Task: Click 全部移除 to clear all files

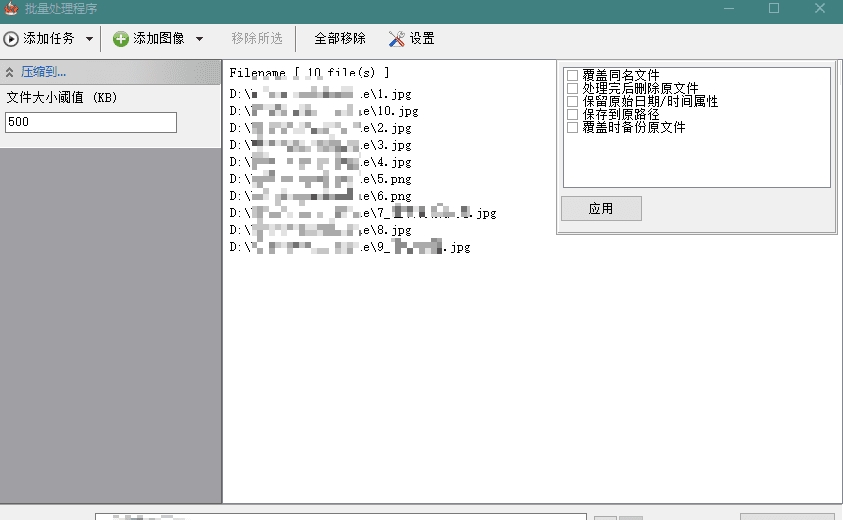Action: coord(340,39)
